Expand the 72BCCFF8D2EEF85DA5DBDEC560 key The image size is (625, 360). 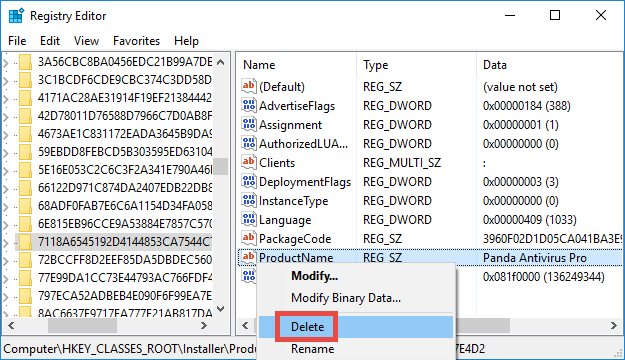[6, 261]
